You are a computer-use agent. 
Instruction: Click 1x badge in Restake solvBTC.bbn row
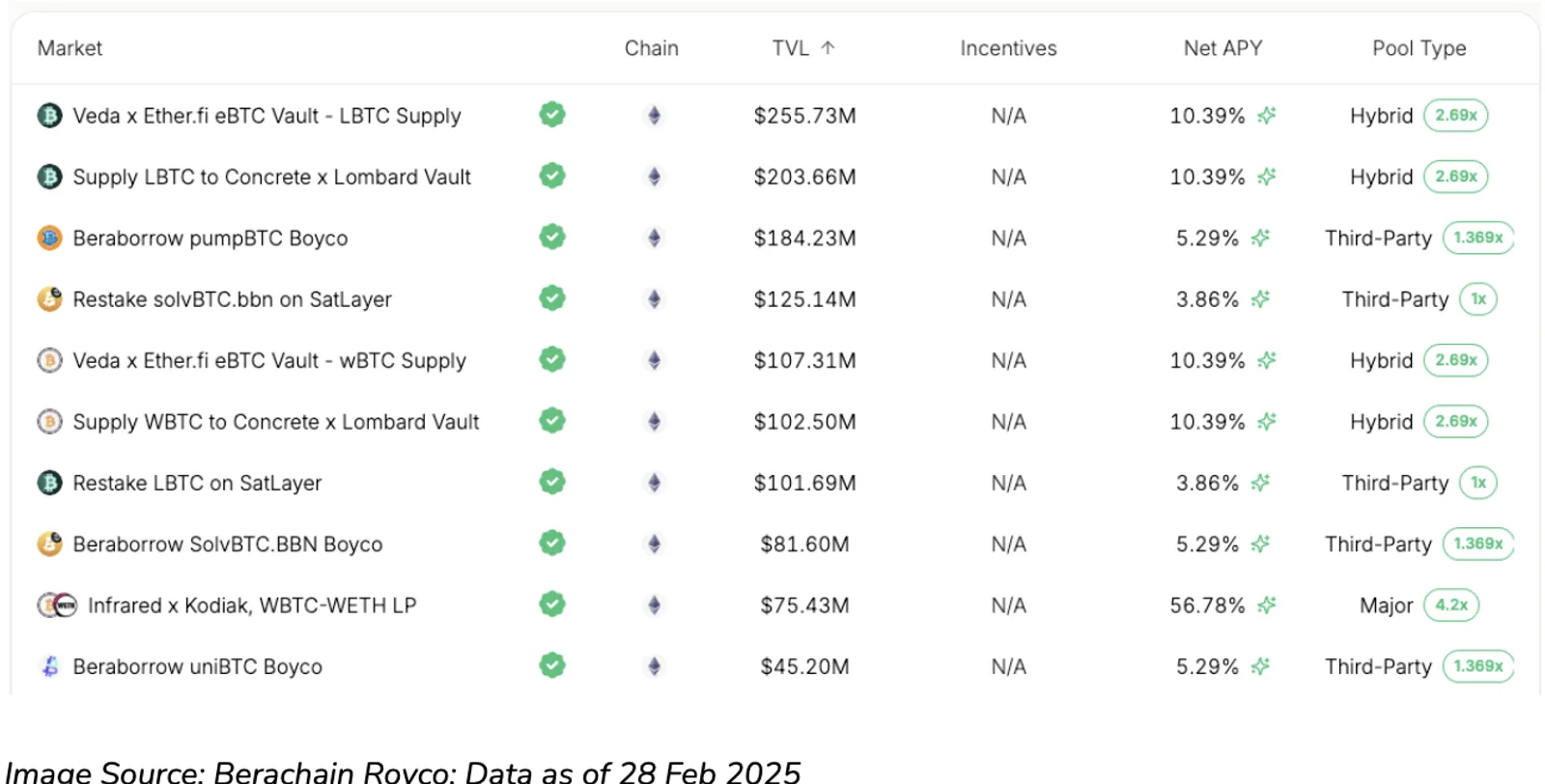coord(1478,299)
